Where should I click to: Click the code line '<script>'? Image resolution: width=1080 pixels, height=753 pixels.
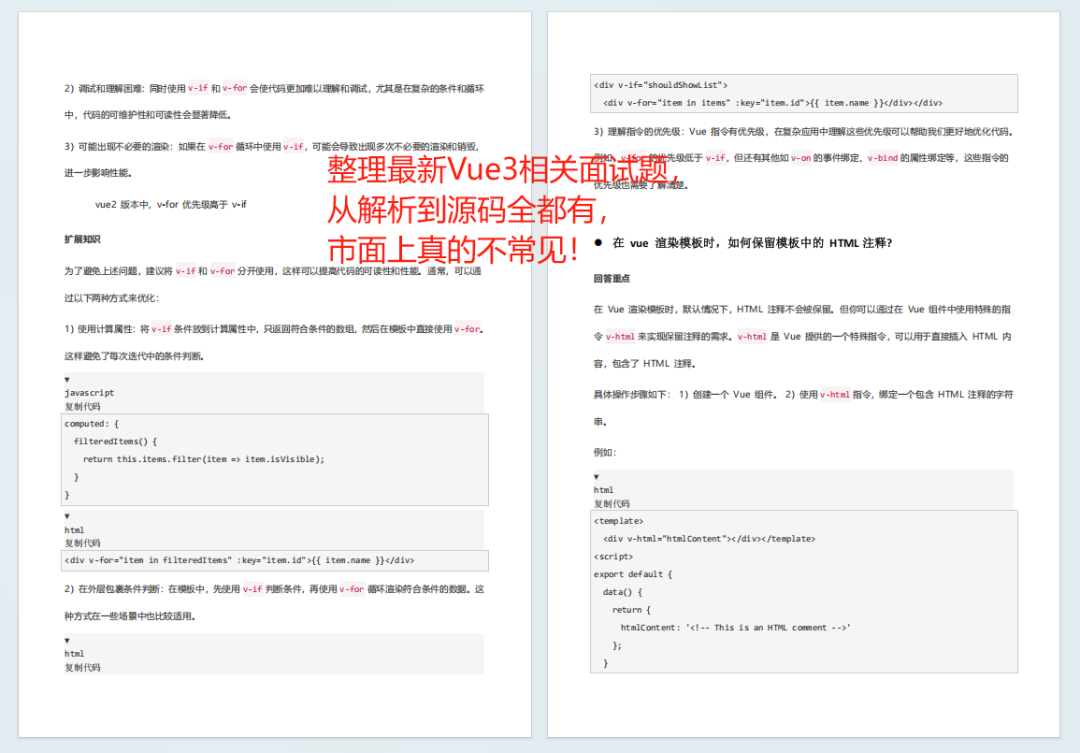click(x=613, y=557)
